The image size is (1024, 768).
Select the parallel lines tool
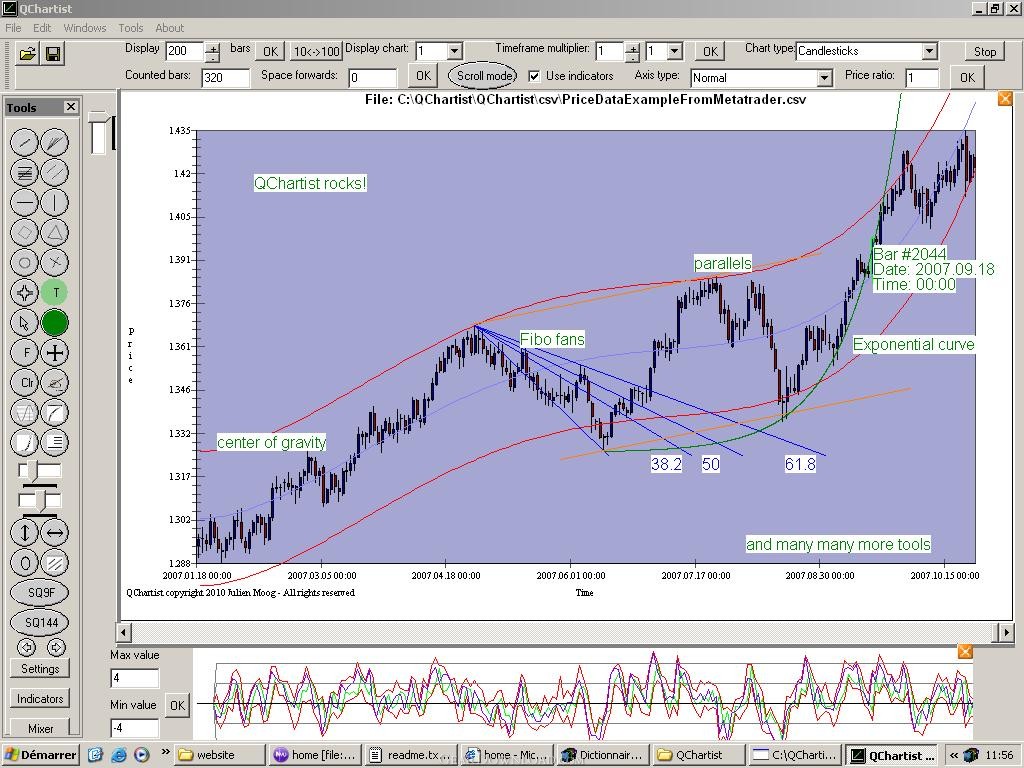click(55, 172)
